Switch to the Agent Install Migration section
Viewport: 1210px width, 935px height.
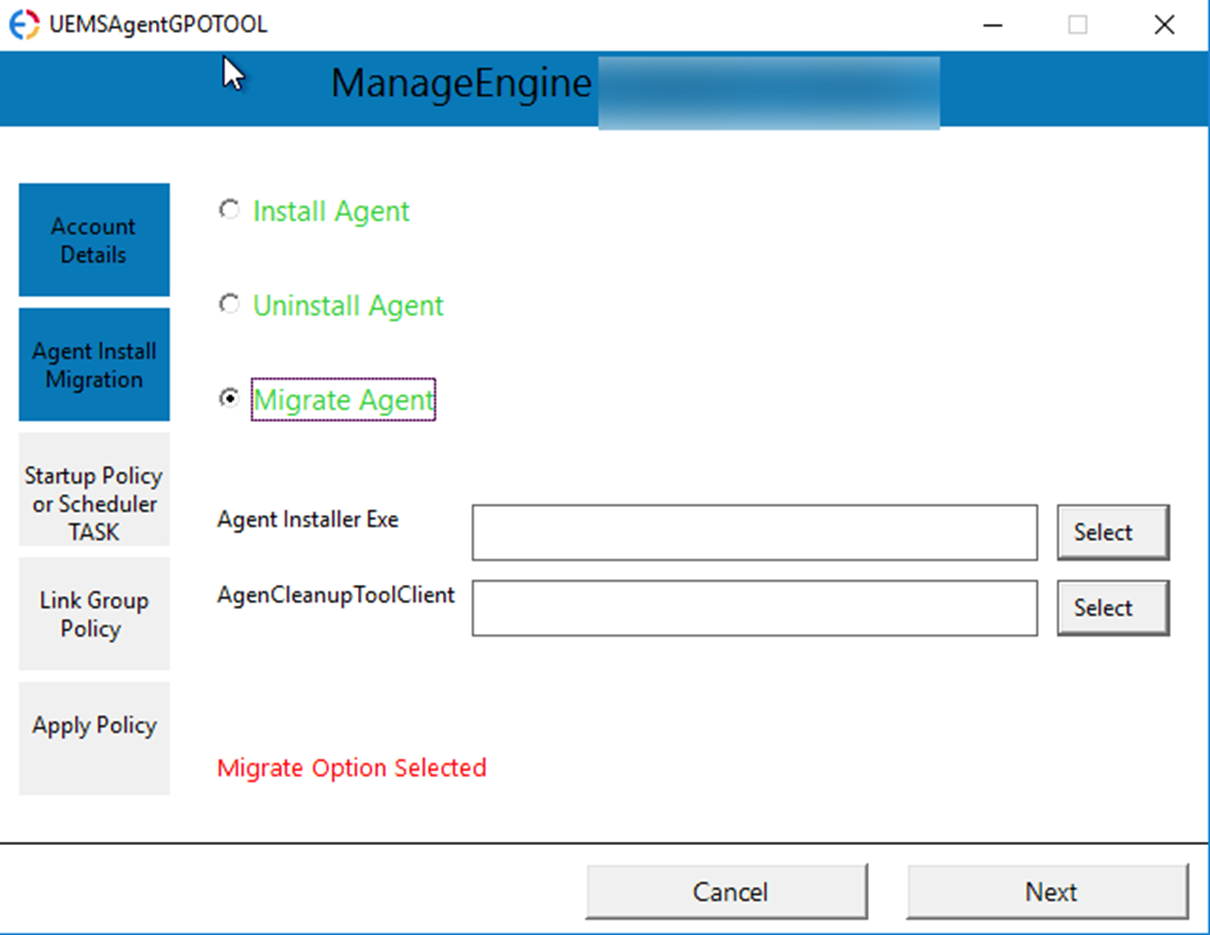tap(93, 365)
